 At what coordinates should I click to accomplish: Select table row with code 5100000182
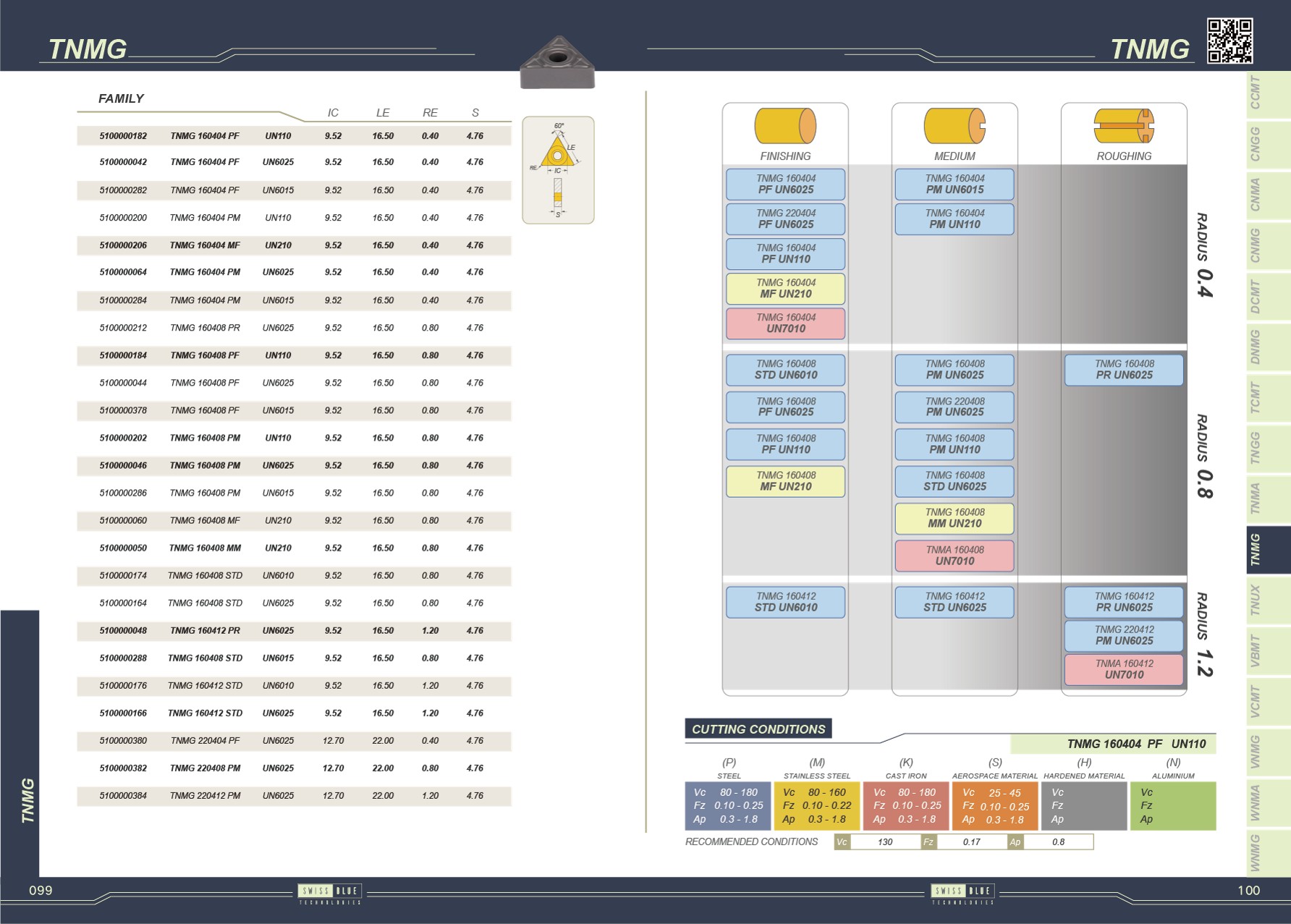(x=294, y=136)
